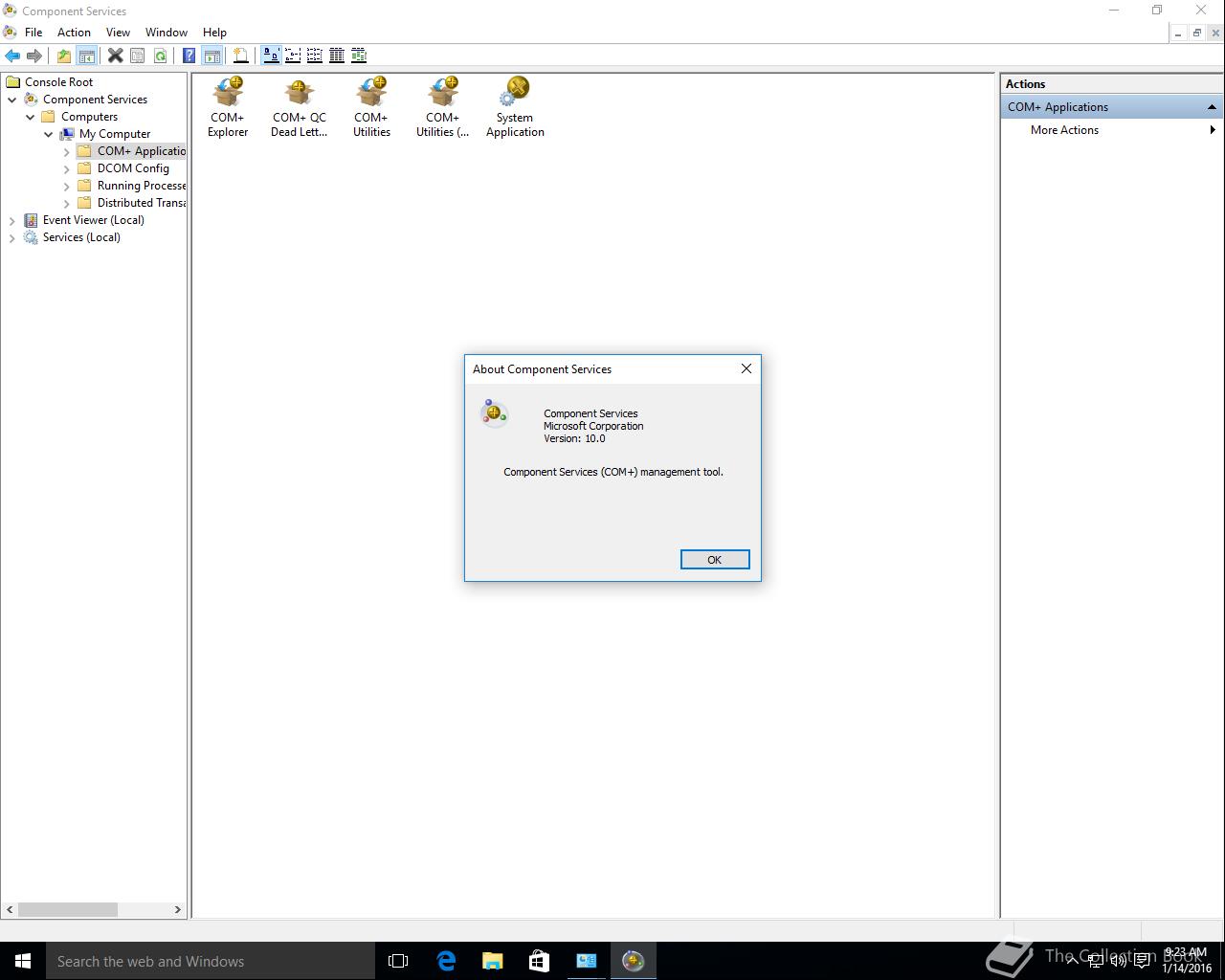This screenshot has width=1225, height=980.
Task: Minimize the inner MMC child window
Action: 1178,33
